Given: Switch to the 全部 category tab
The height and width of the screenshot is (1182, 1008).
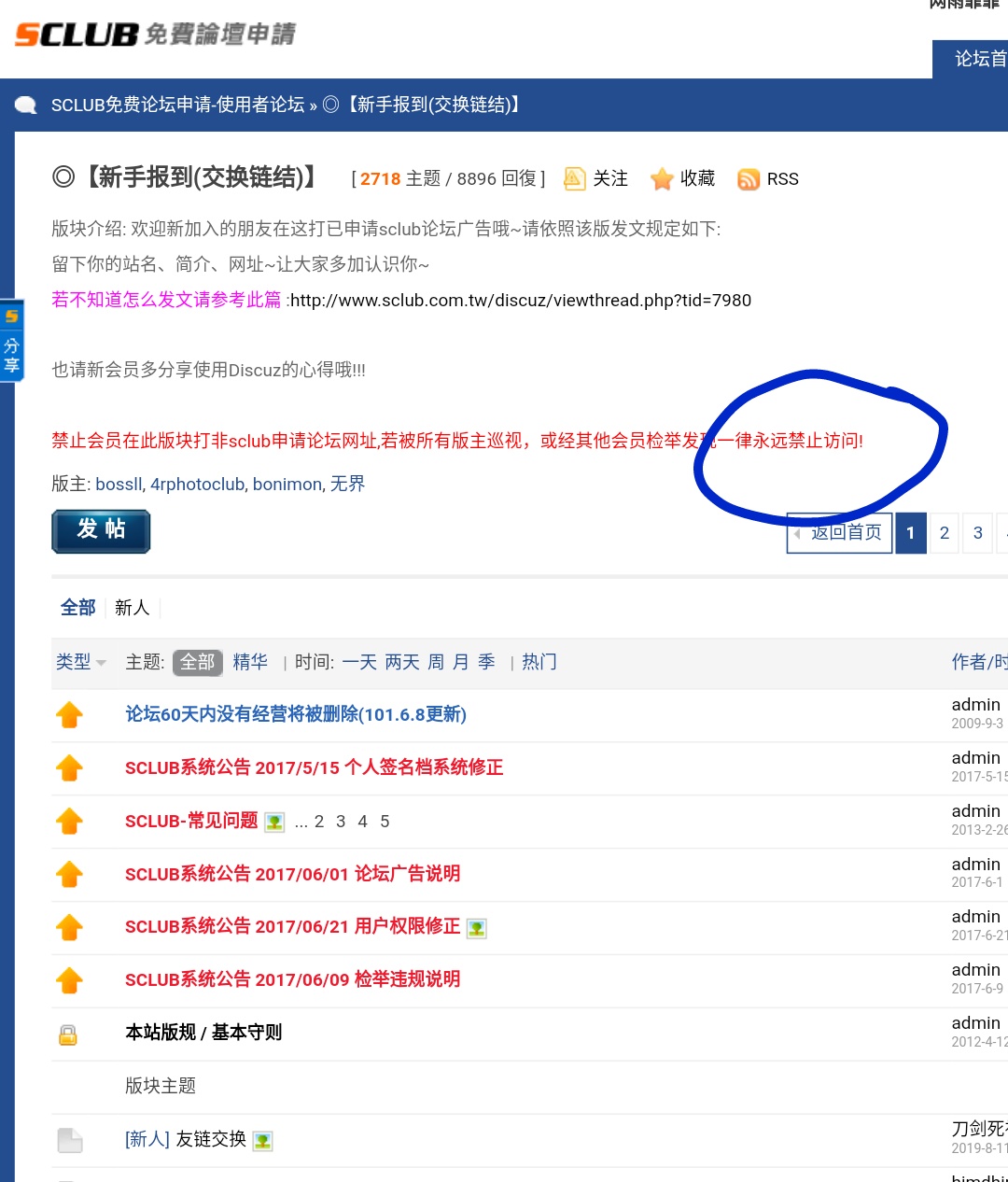Looking at the screenshot, I should pos(78,608).
